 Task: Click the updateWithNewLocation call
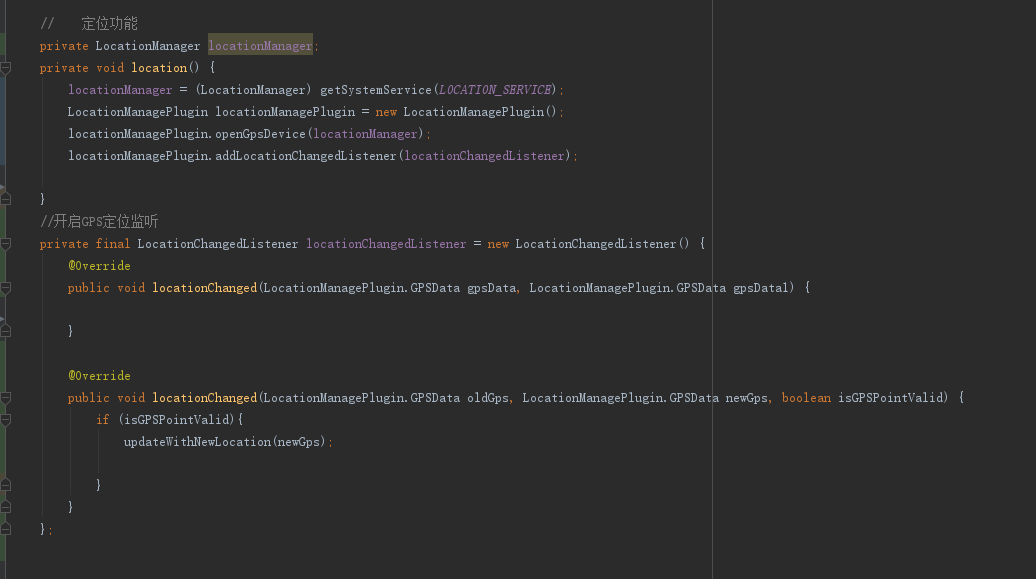(197, 442)
